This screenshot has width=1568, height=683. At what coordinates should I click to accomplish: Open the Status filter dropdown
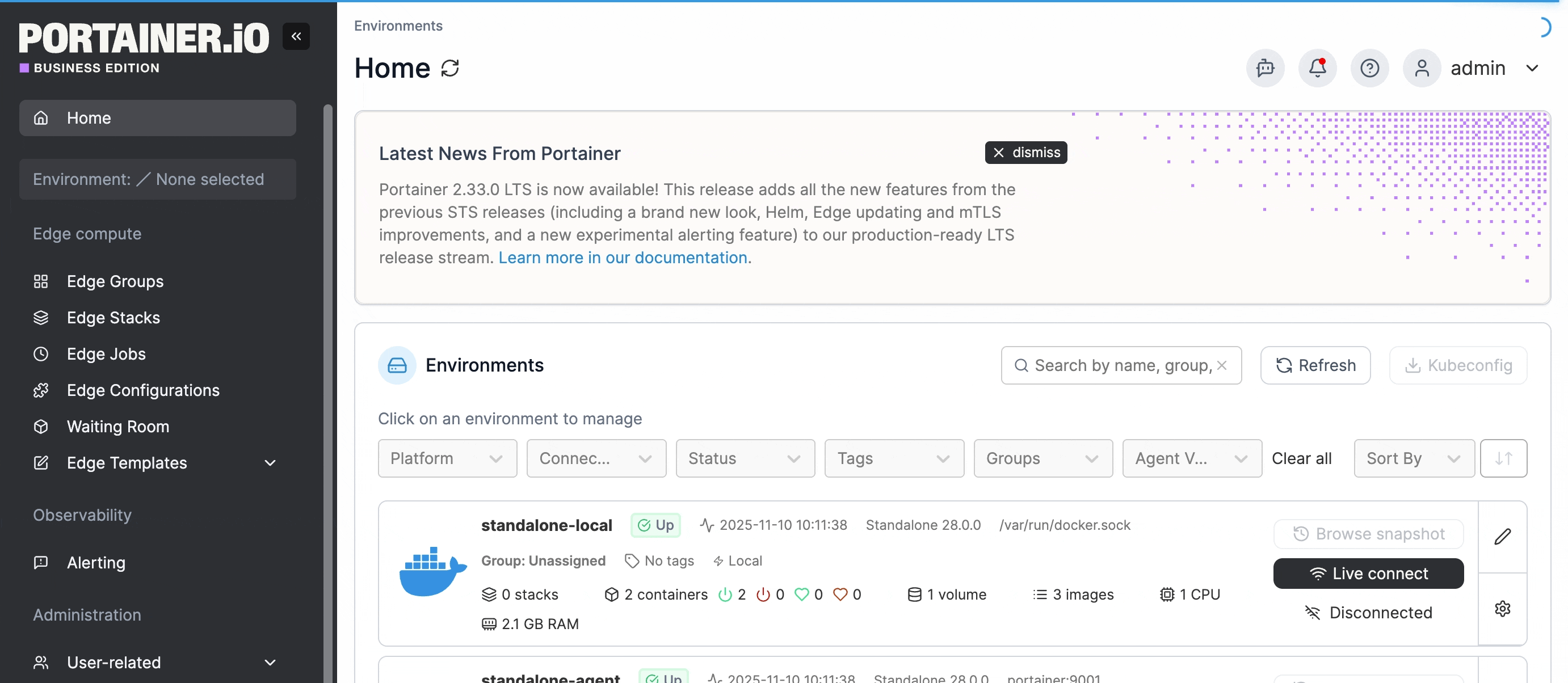pyautogui.click(x=745, y=458)
